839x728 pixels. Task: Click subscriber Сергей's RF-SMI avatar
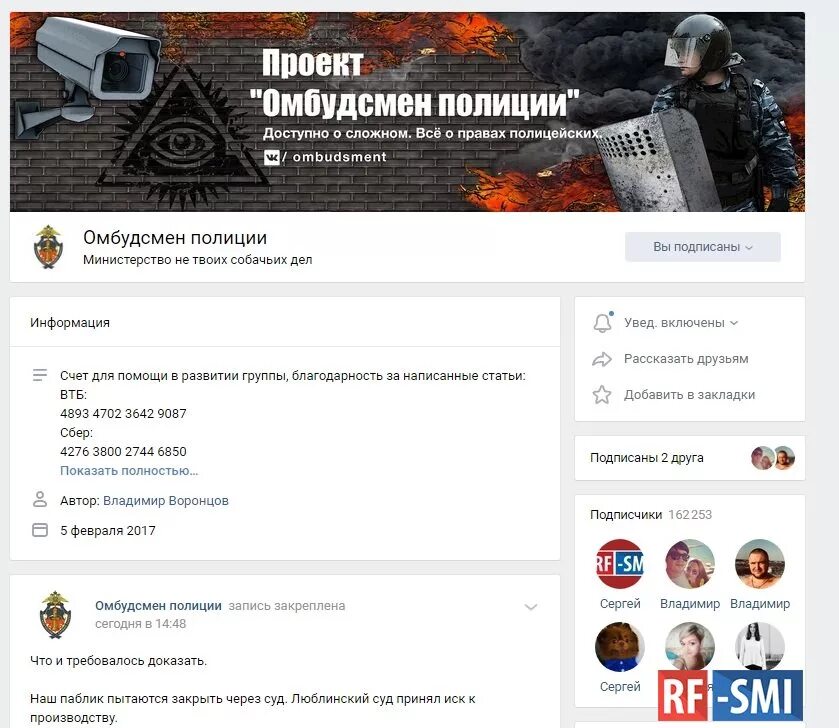pyautogui.click(x=620, y=564)
